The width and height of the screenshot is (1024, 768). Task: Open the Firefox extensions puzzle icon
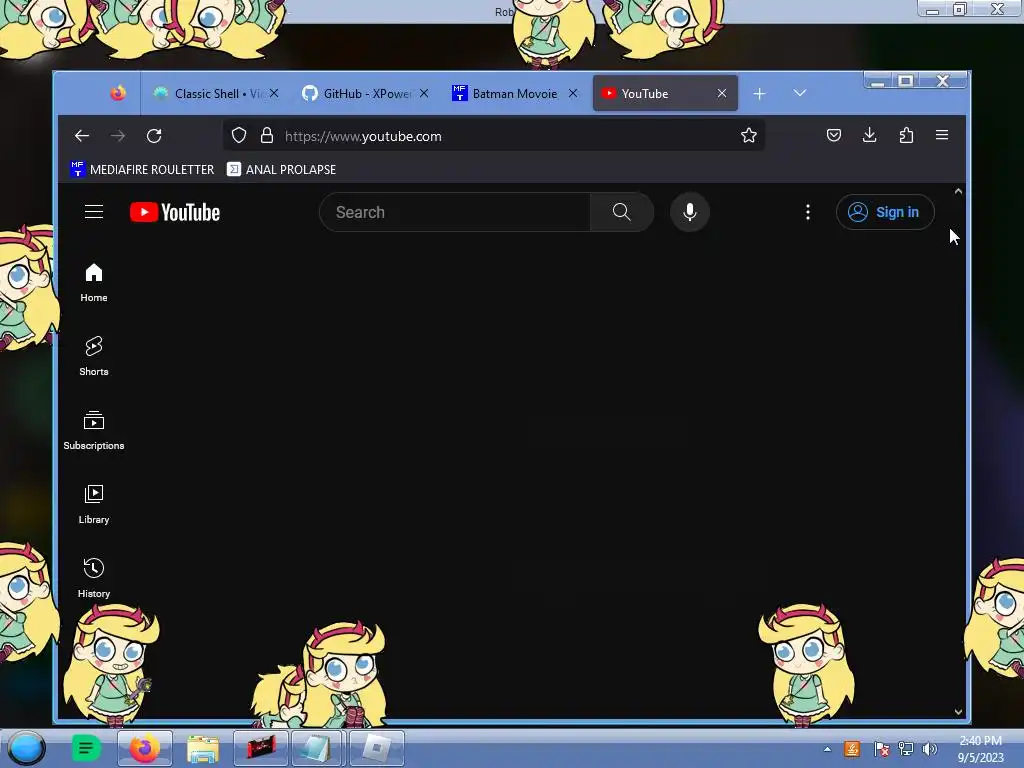click(906, 135)
